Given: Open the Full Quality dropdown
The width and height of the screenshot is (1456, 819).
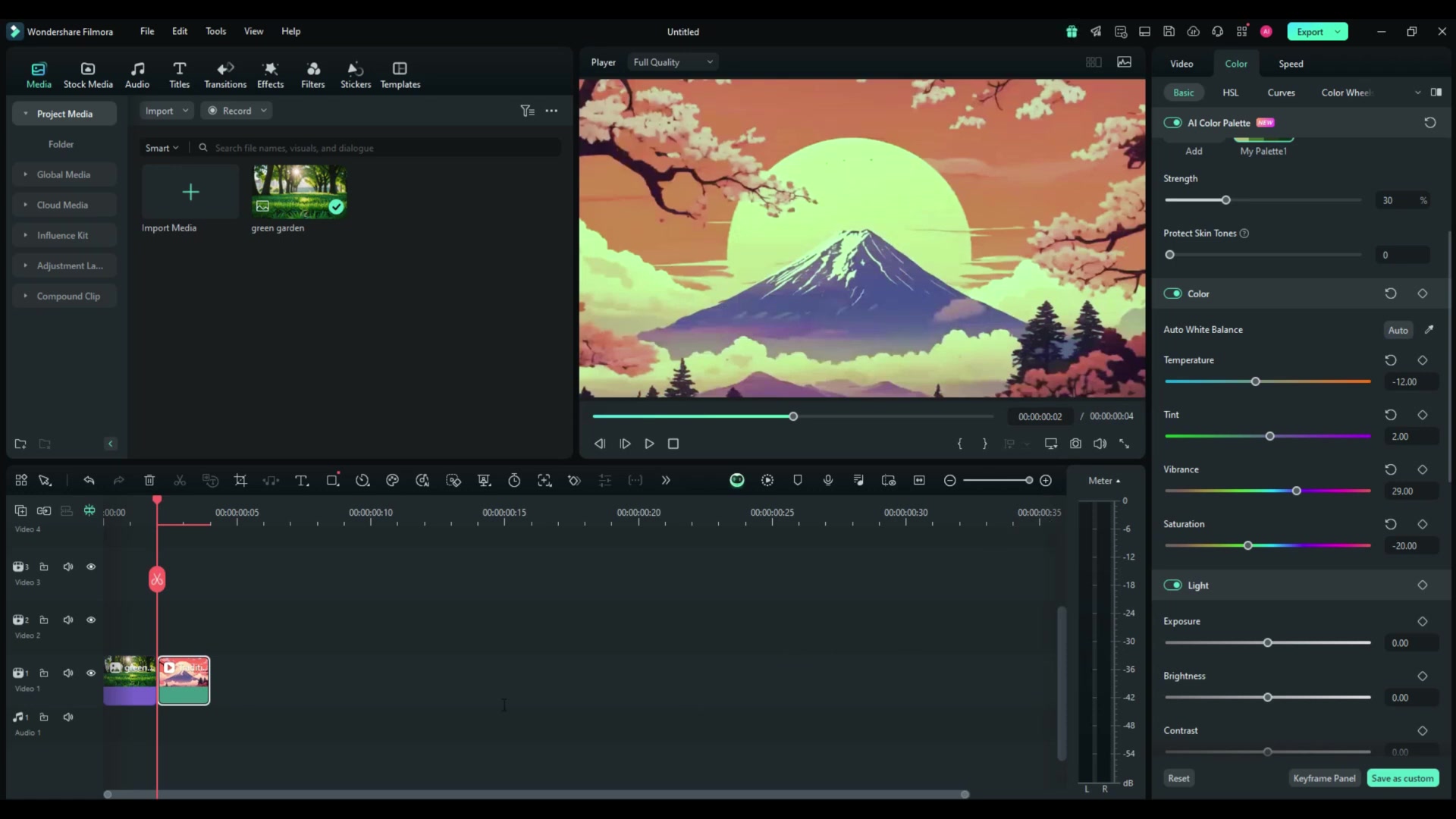Looking at the screenshot, I should click(x=673, y=62).
